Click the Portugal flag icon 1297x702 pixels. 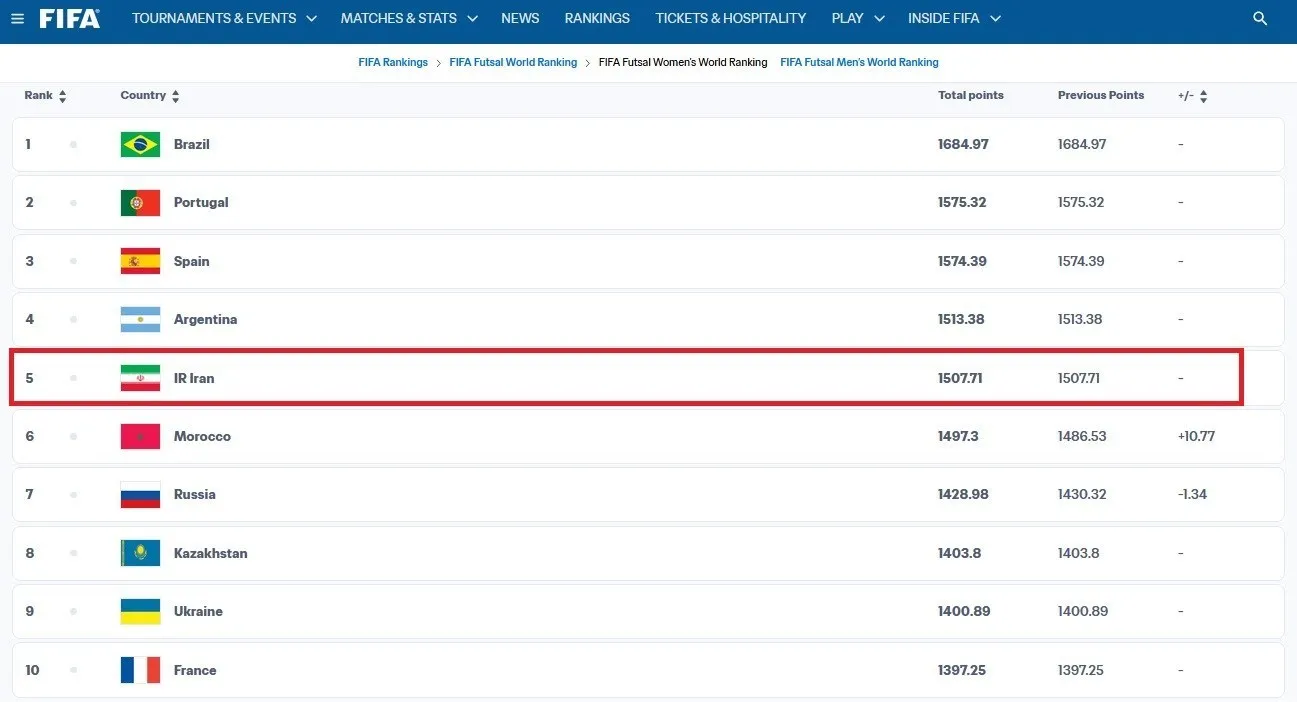(140, 203)
